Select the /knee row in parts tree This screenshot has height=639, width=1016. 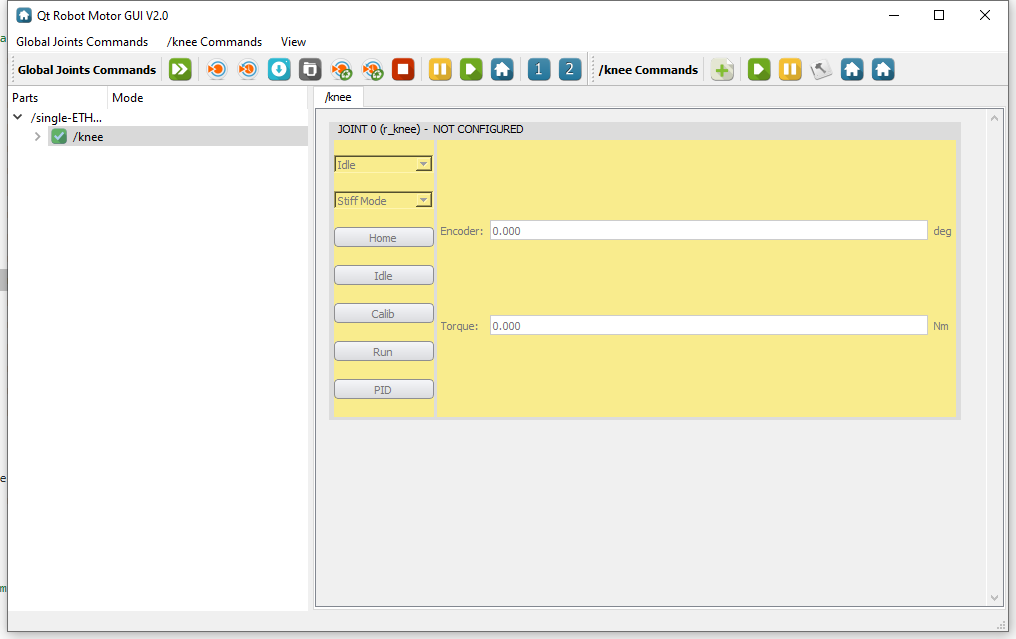coord(178,137)
